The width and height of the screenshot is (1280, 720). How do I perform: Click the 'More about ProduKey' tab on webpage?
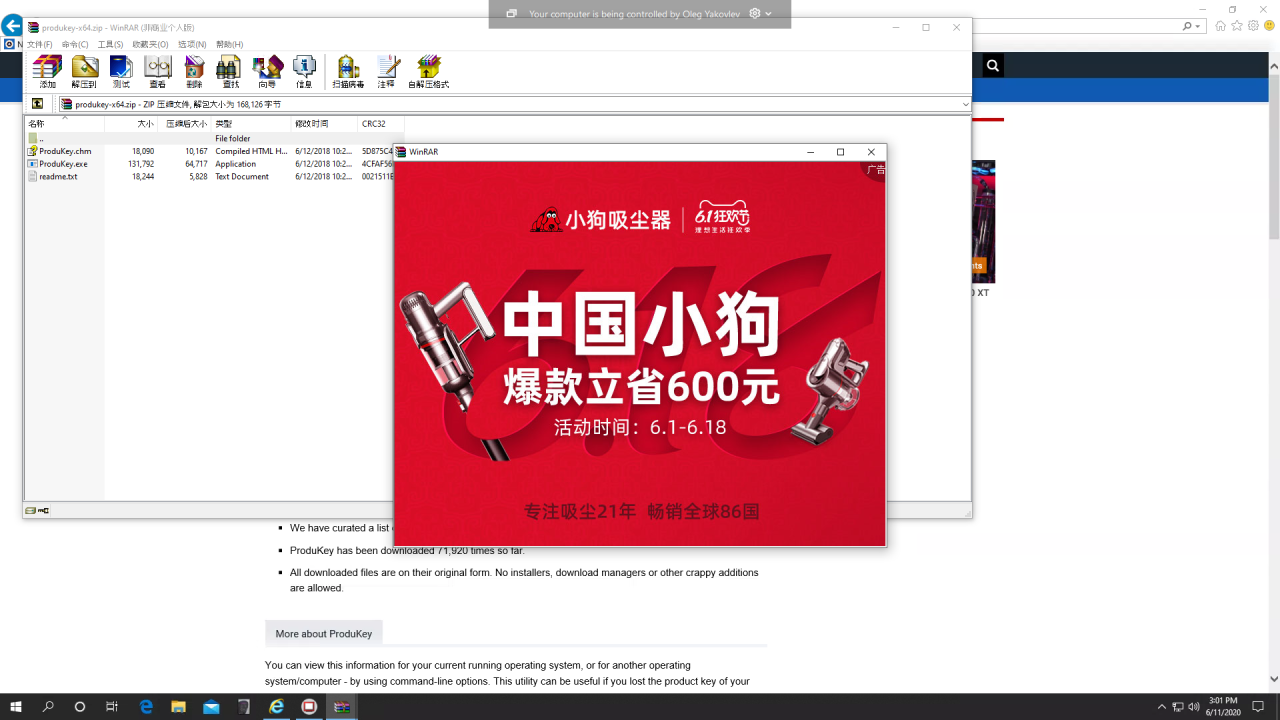point(323,634)
